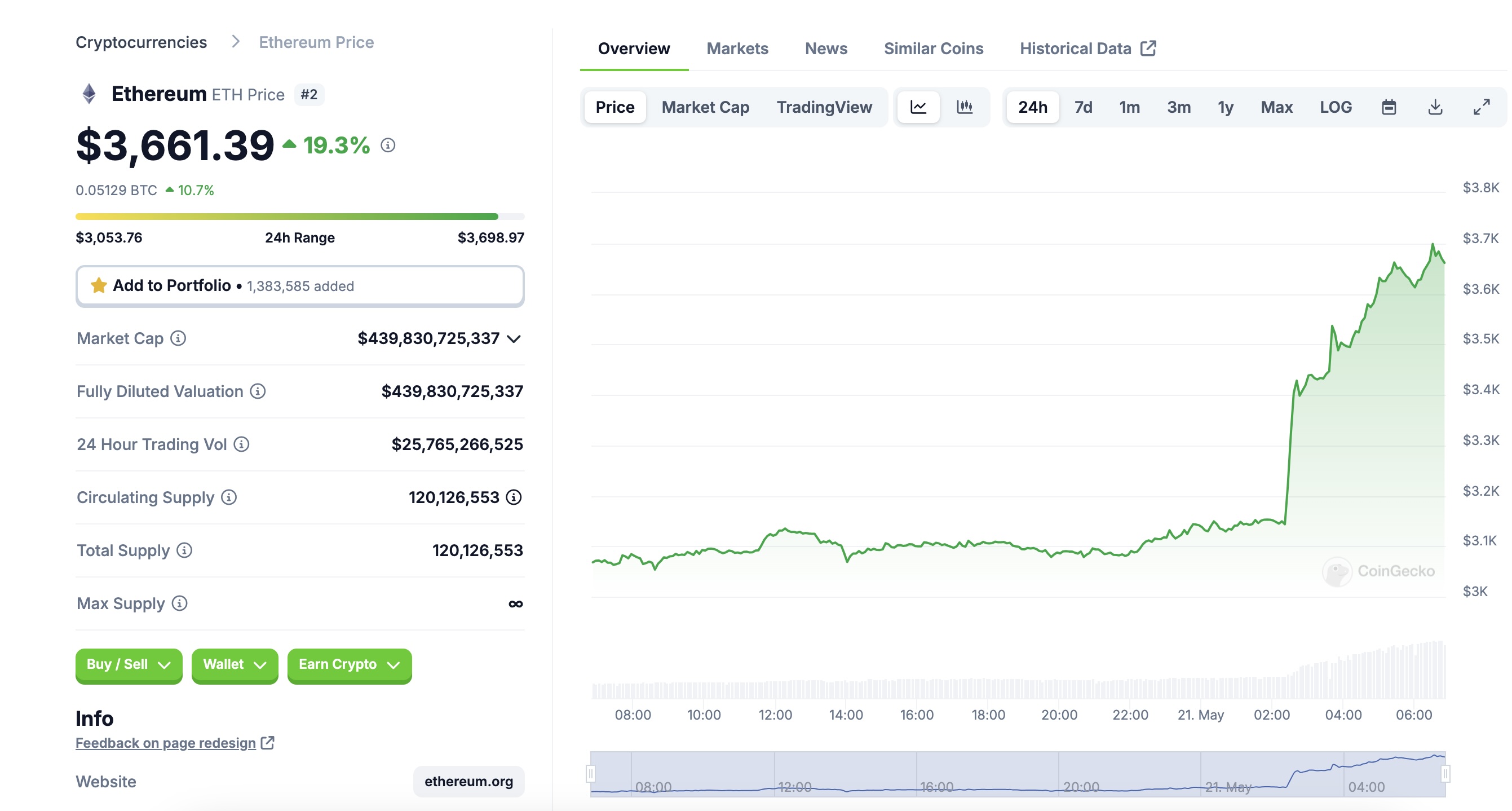Select the 7d time range

(x=1084, y=107)
